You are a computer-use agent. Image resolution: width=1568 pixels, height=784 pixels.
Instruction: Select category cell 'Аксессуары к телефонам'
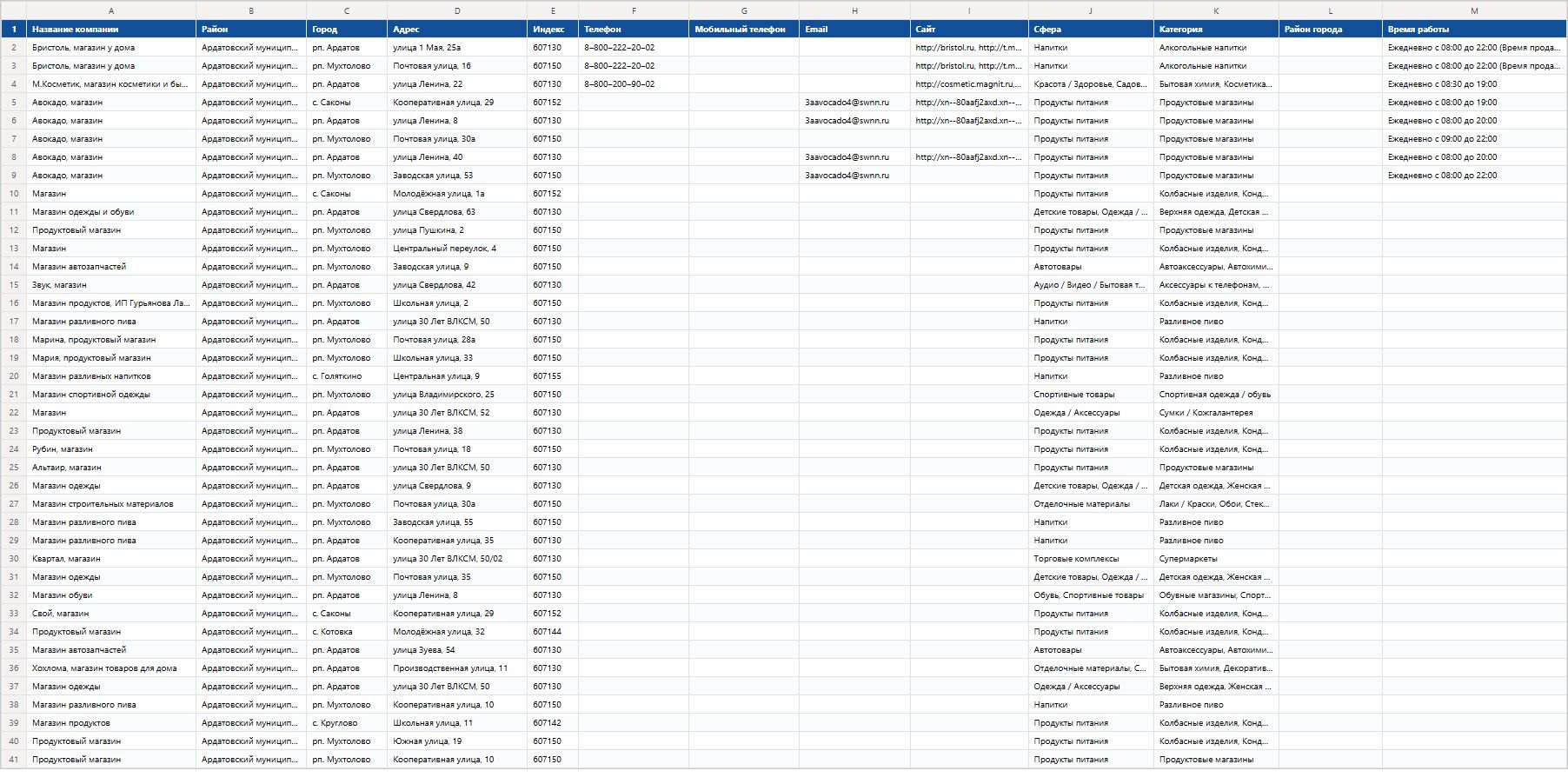coord(1216,285)
